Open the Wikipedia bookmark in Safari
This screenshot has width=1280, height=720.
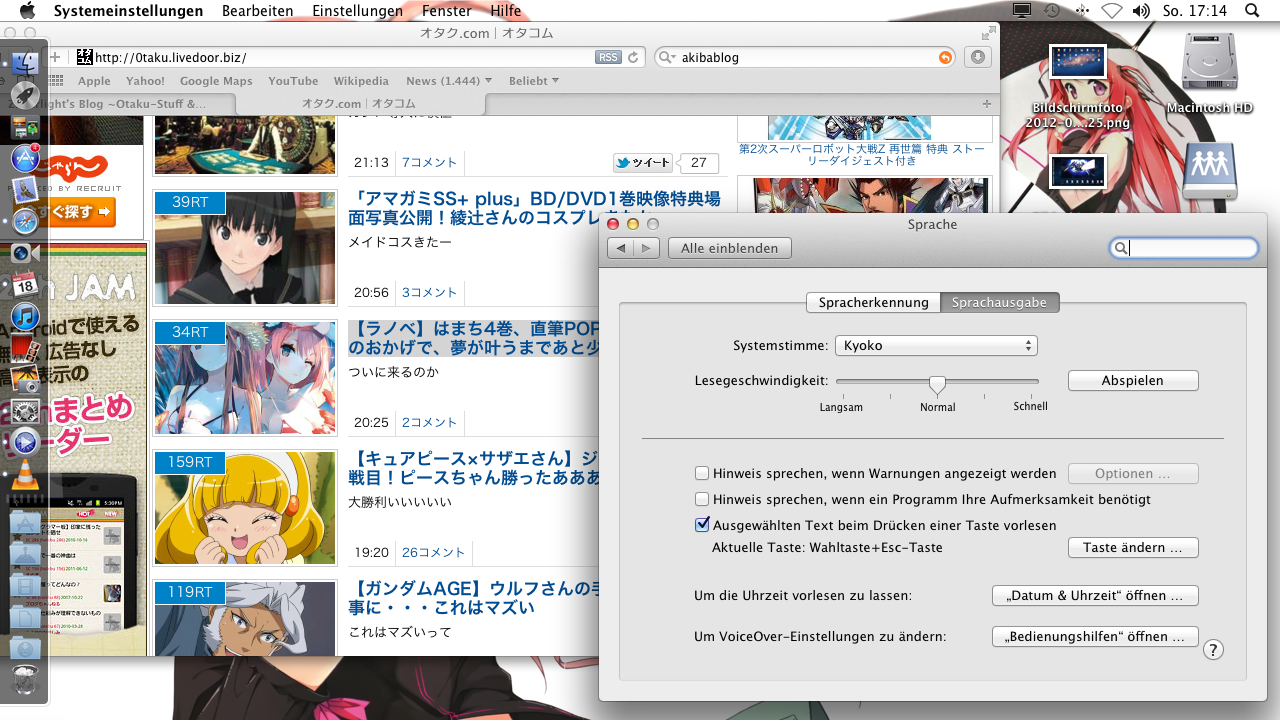coord(361,81)
